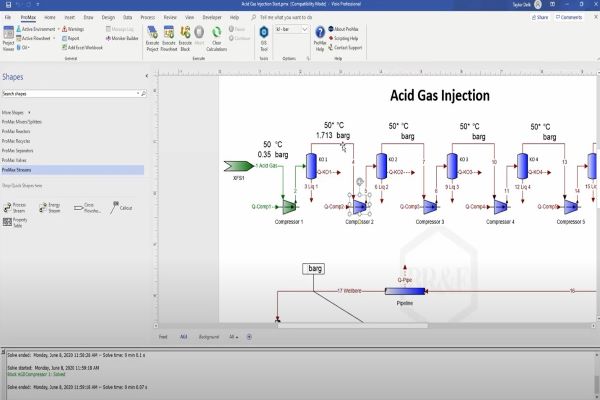
Task: Open the Monitor Builder
Action: coord(122,38)
